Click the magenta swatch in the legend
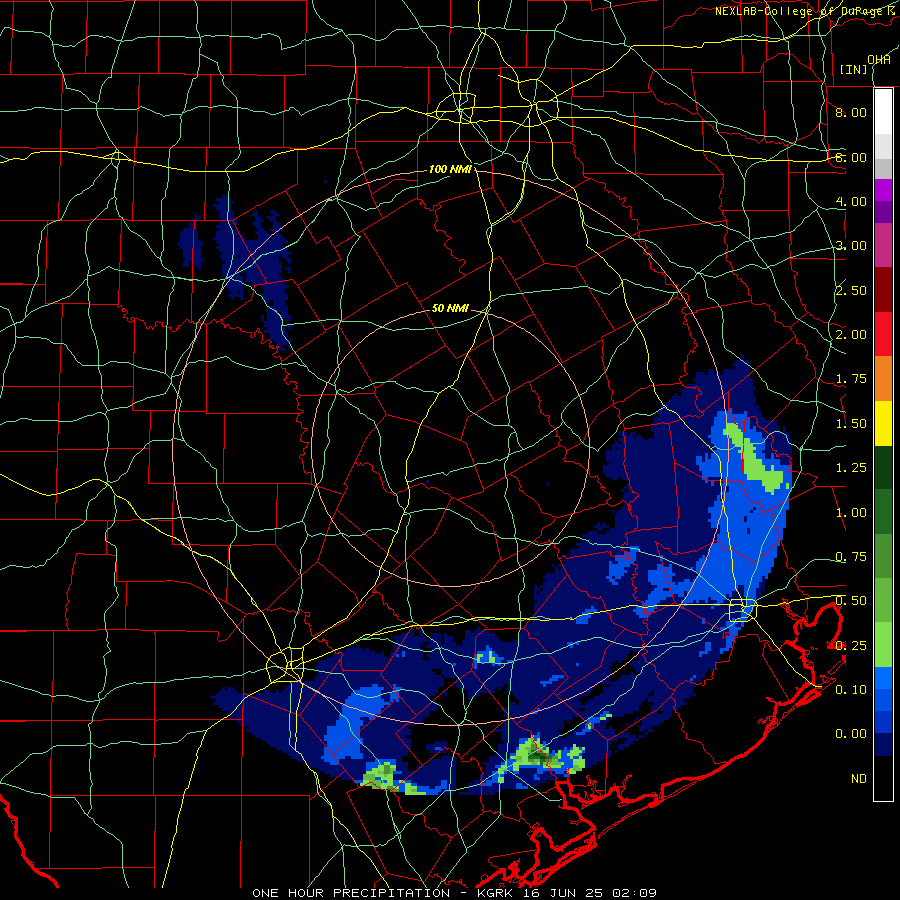The width and height of the screenshot is (900, 900). (883, 190)
